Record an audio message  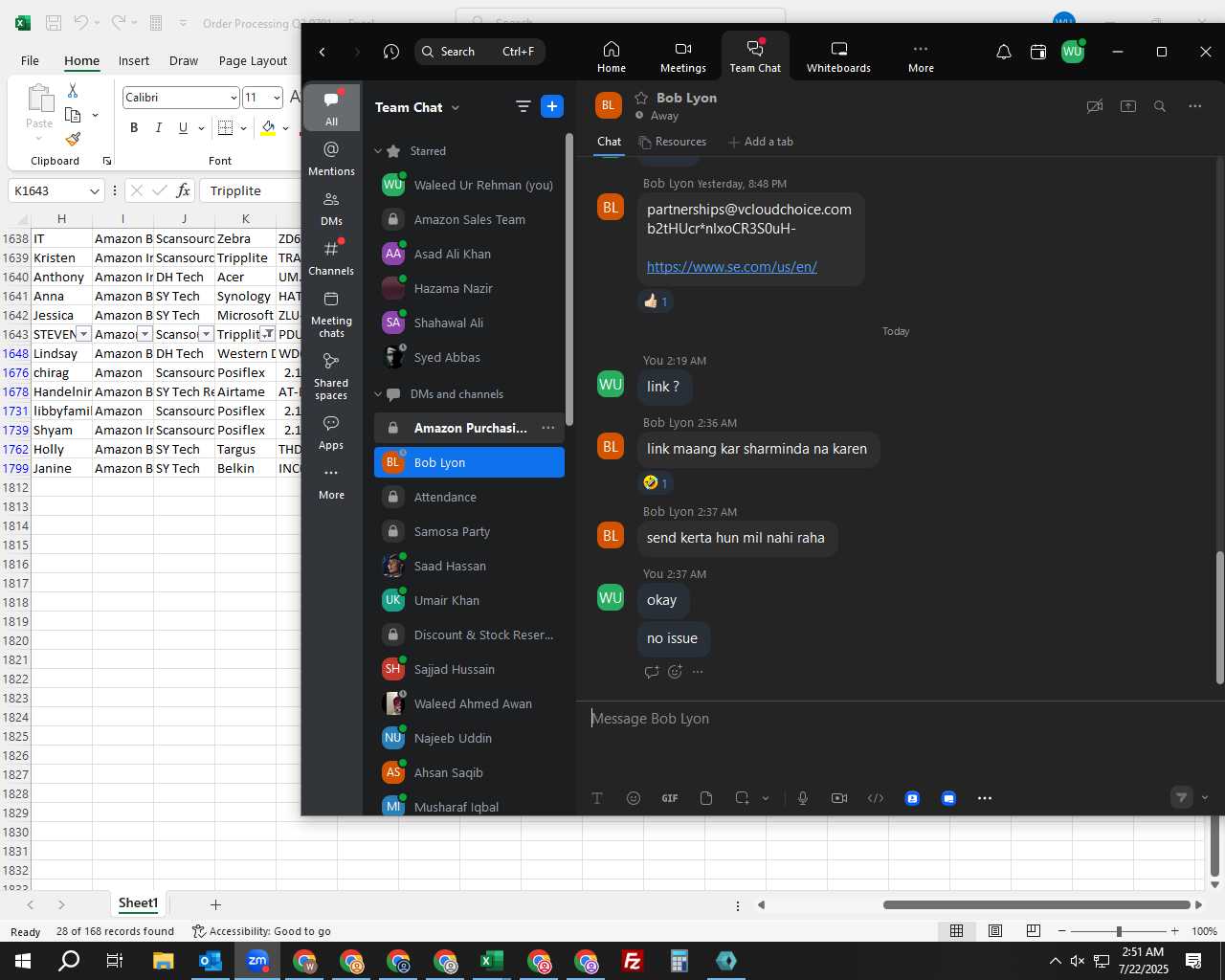click(x=803, y=798)
